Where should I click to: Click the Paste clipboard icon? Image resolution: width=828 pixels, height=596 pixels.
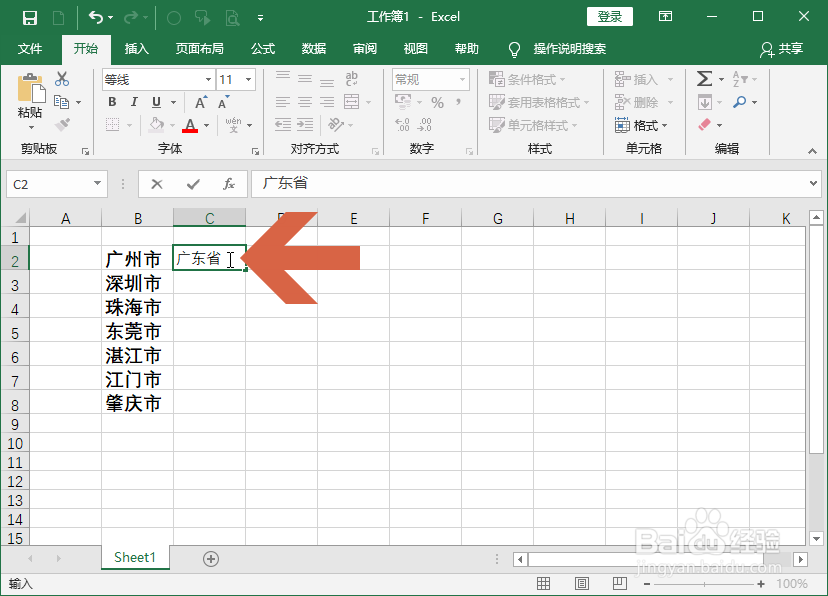pyautogui.click(x=31, y=88)
